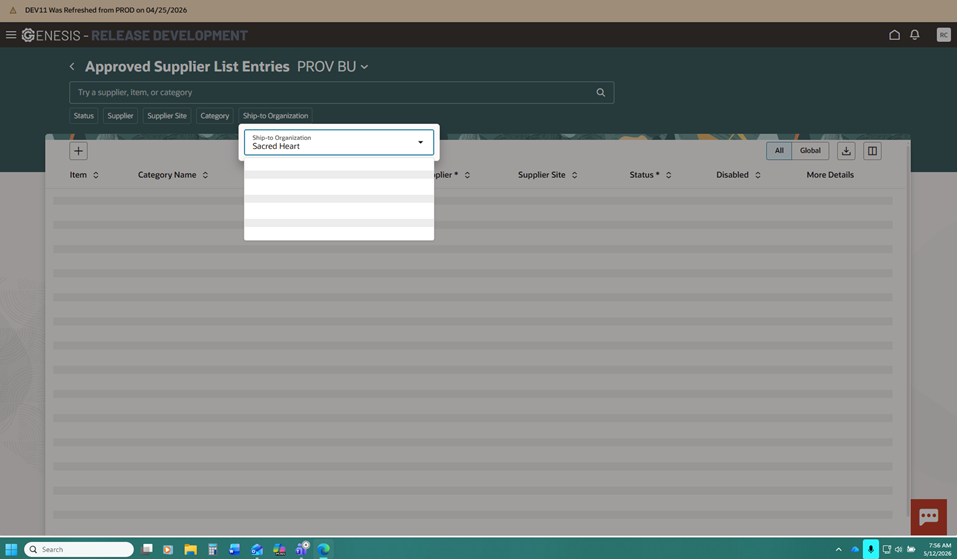Open the Windows Start menu
This screenshot has height=560, width=958.
pyautogui.click(x=11, y=550)
